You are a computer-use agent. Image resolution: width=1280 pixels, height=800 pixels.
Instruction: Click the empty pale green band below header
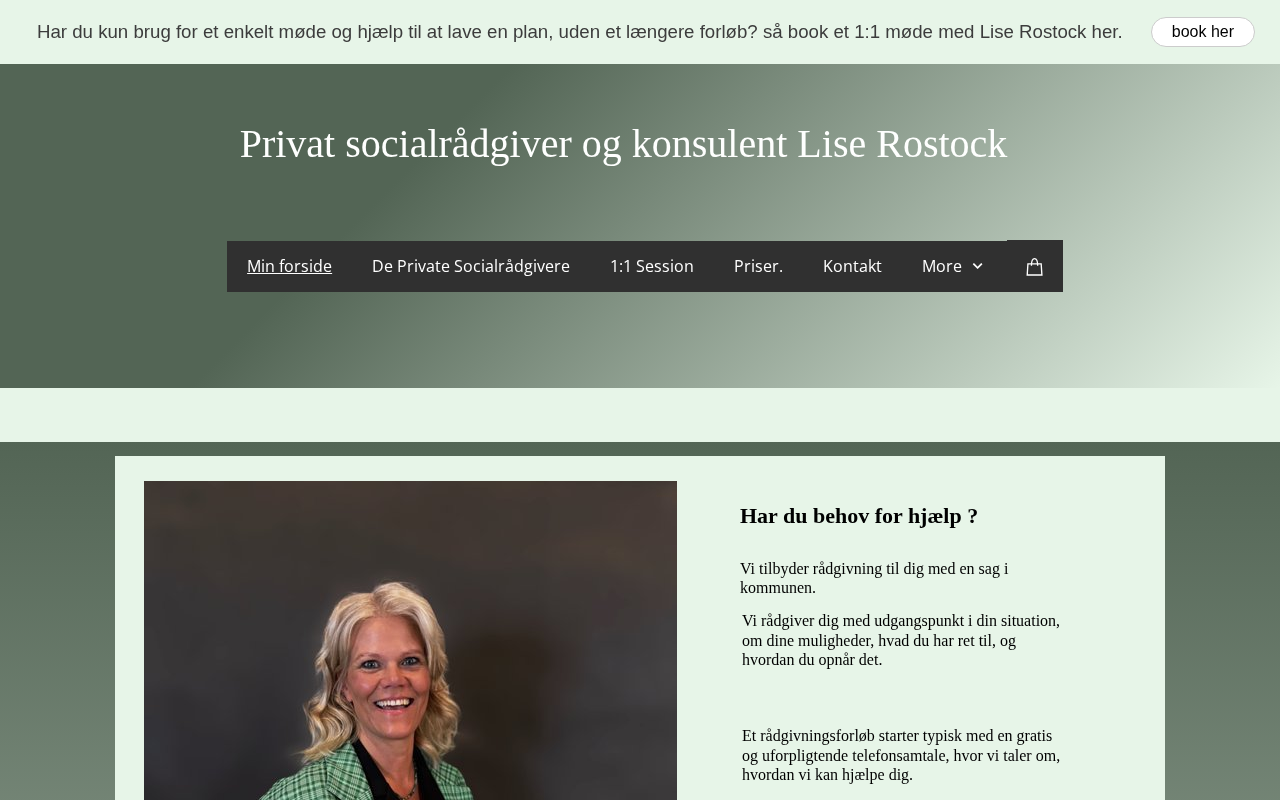pyautogui.click(x=640, y=415)
